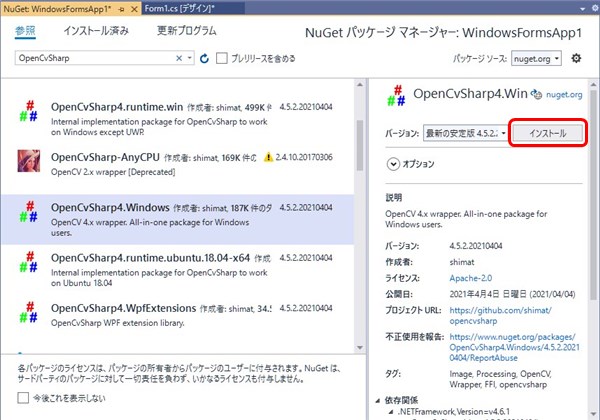This screenshot has height=420, width=600.
Task: Open the version selection dropdown
Action: pos(466,133)
